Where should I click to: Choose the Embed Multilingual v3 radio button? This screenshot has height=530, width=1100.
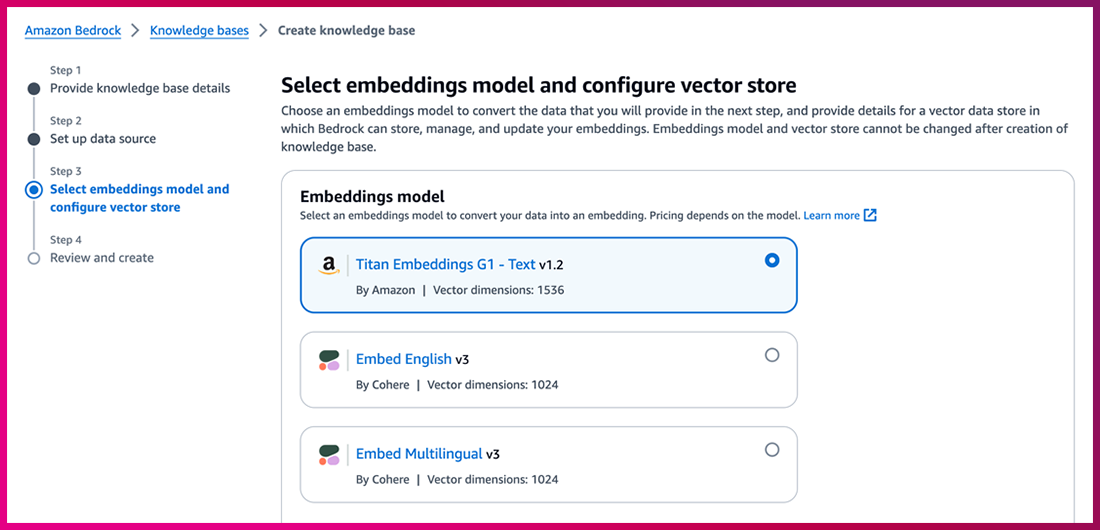pos(771,450)
